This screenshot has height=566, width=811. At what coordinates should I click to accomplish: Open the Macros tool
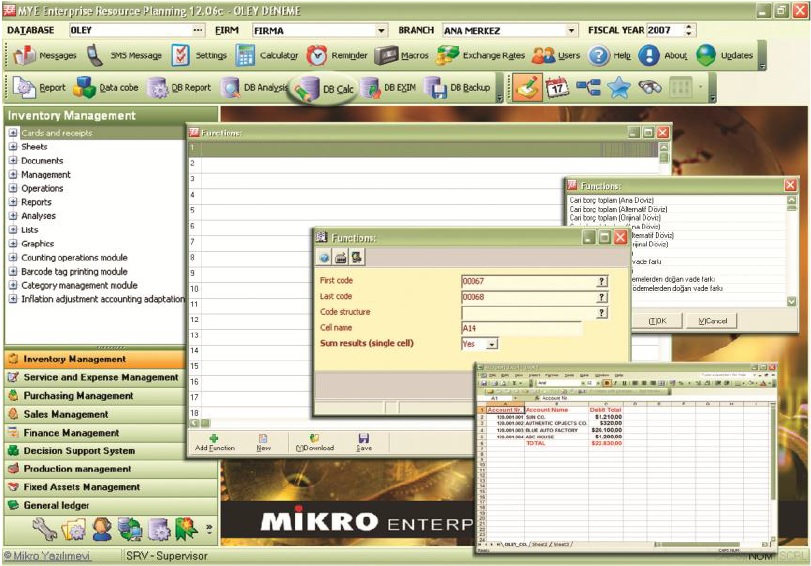(401, 55)
